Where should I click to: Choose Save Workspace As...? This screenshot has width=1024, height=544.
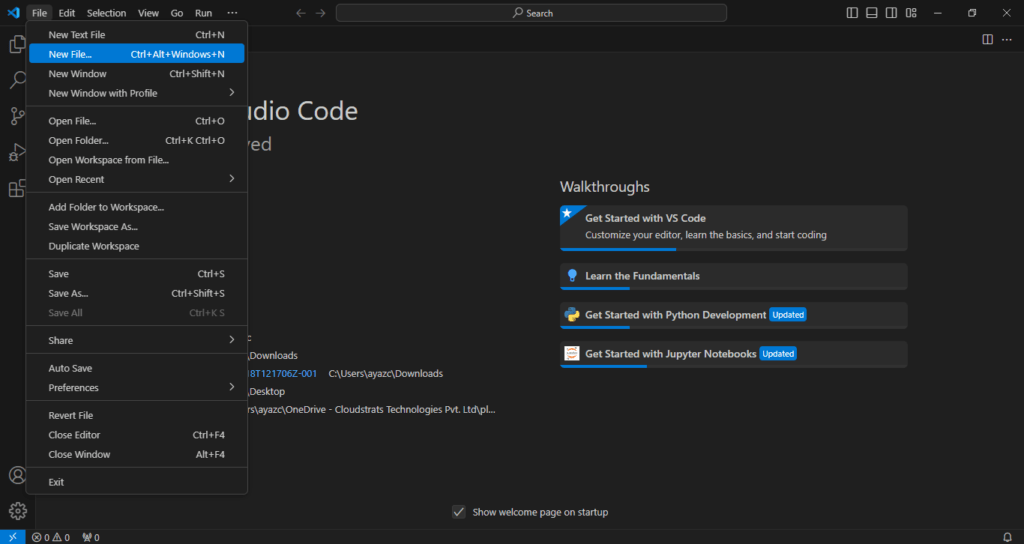[136, 227]
